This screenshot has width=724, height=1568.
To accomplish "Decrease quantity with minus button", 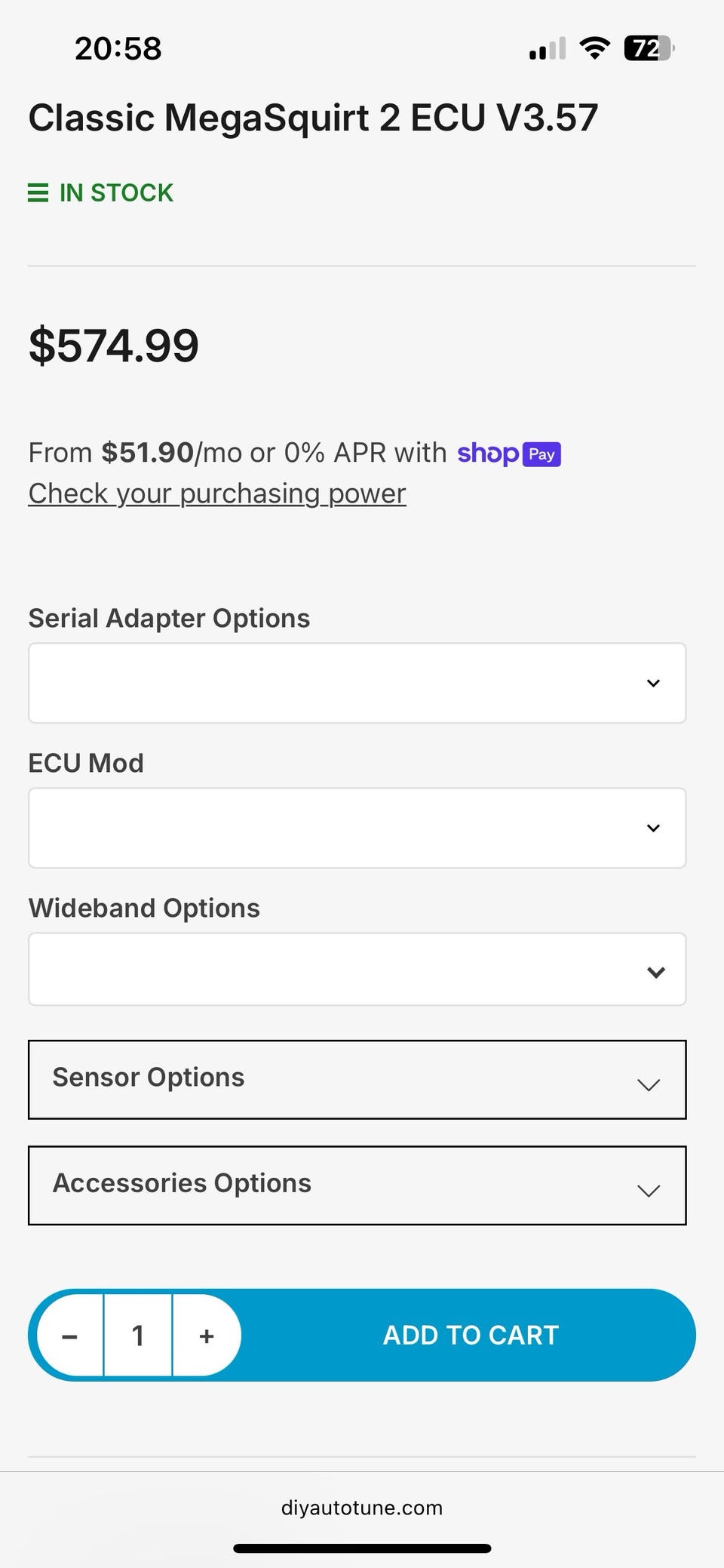I will pyautogui.click(x=70, y=1336).
